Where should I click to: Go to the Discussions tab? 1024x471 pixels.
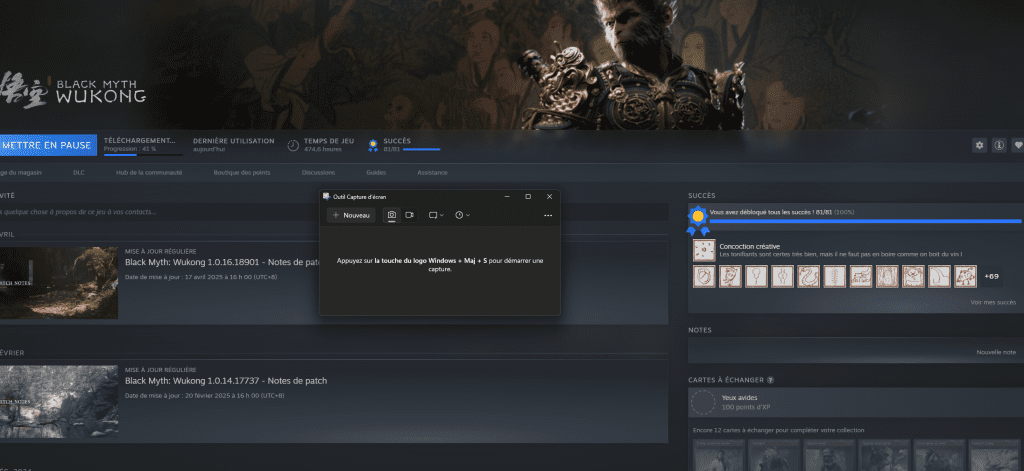pyautogui.click(x=318, y=172)
